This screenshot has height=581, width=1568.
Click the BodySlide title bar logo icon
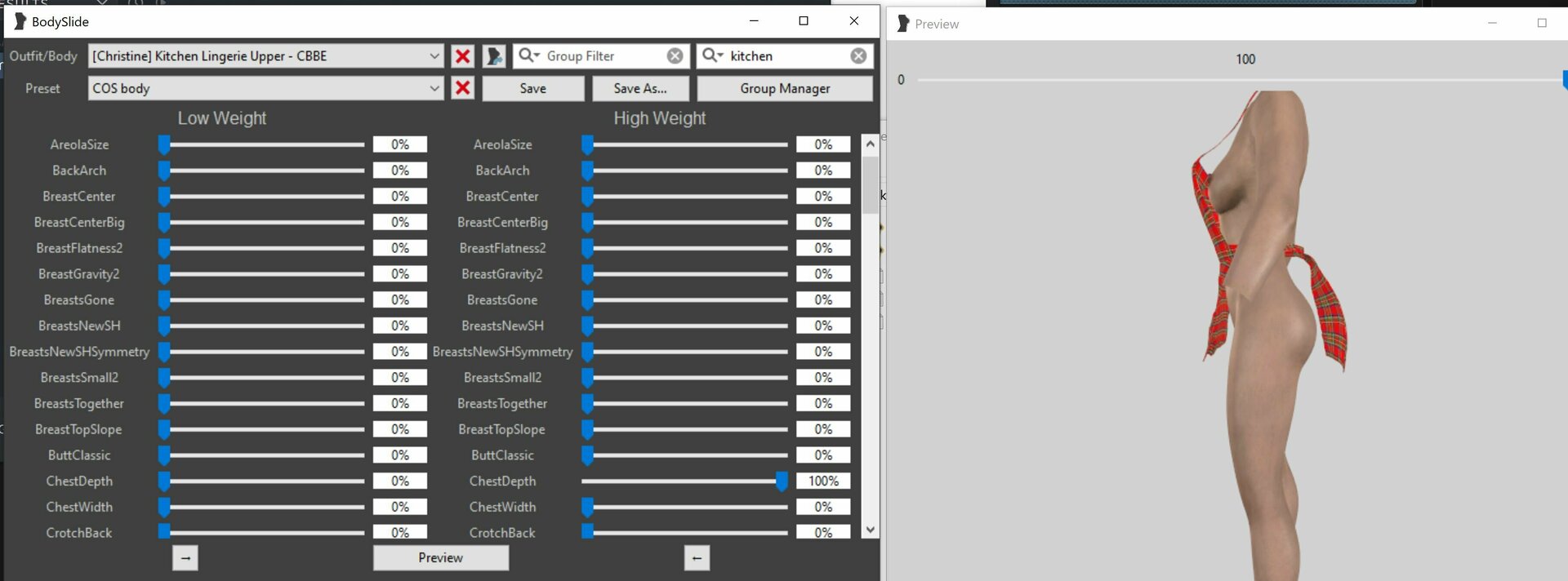(x=20, y=21)
